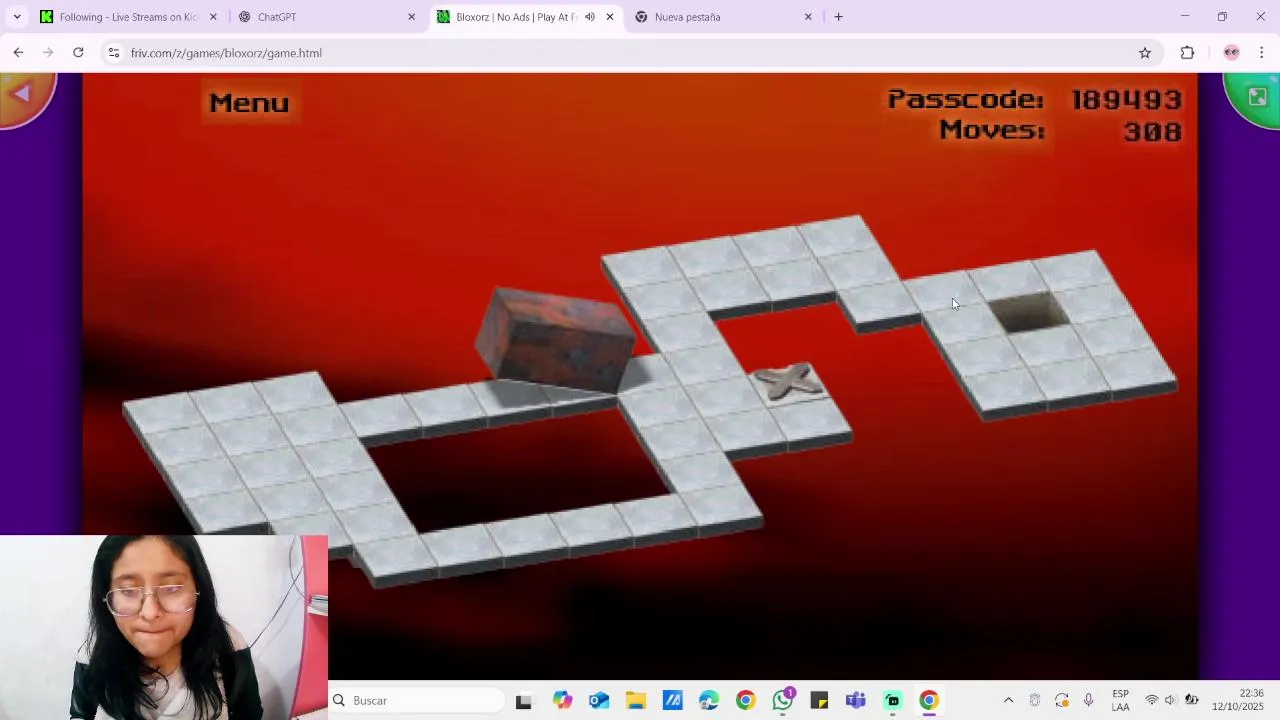Show hidden system tray icons
The width and height of the screenshot is (1280, 720).
1008,701
